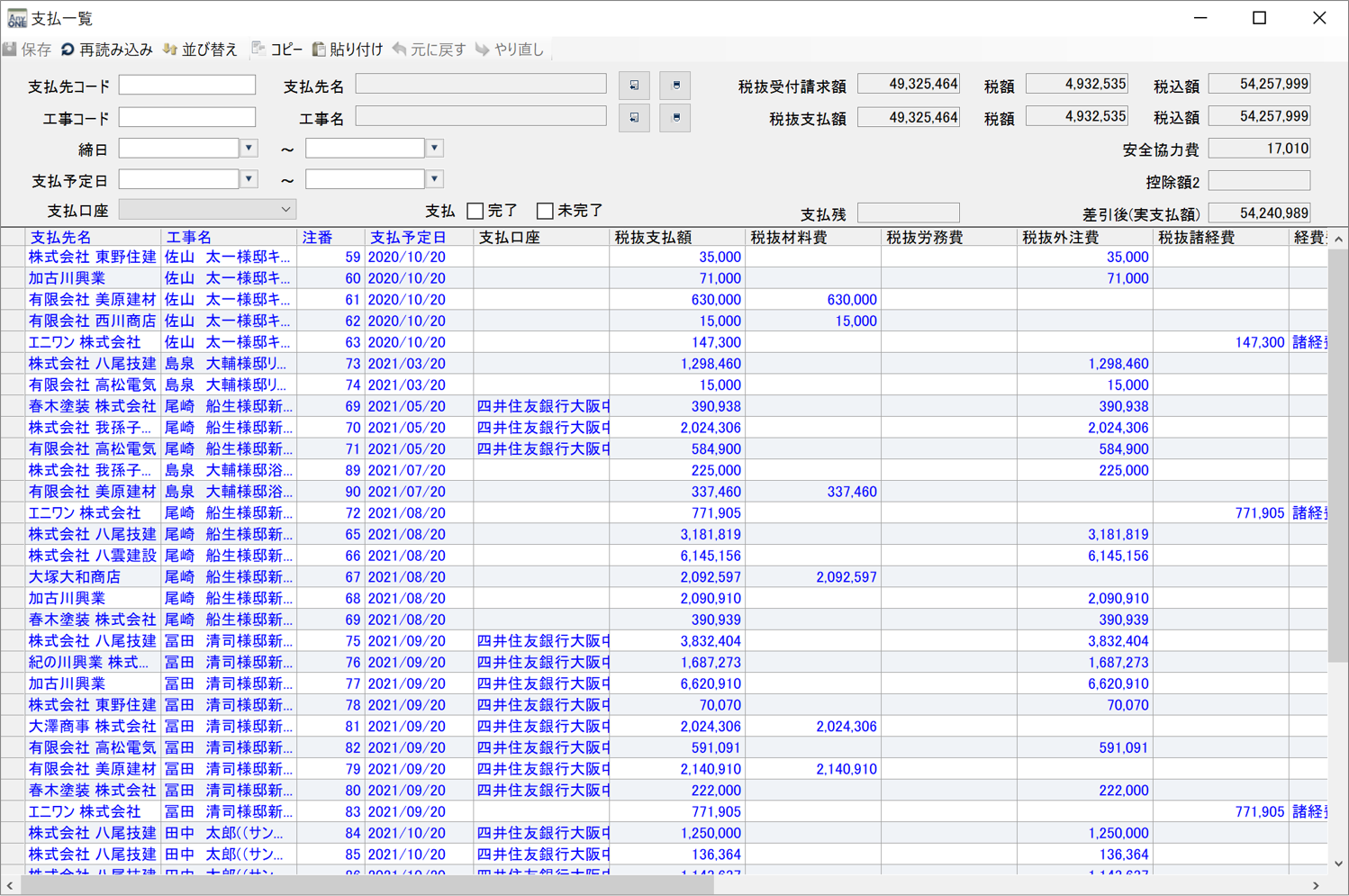The width and height of the screenshot is (1349, 896).
Task: Click the やり直し redo icon
Action: click(x=483, y=50)
